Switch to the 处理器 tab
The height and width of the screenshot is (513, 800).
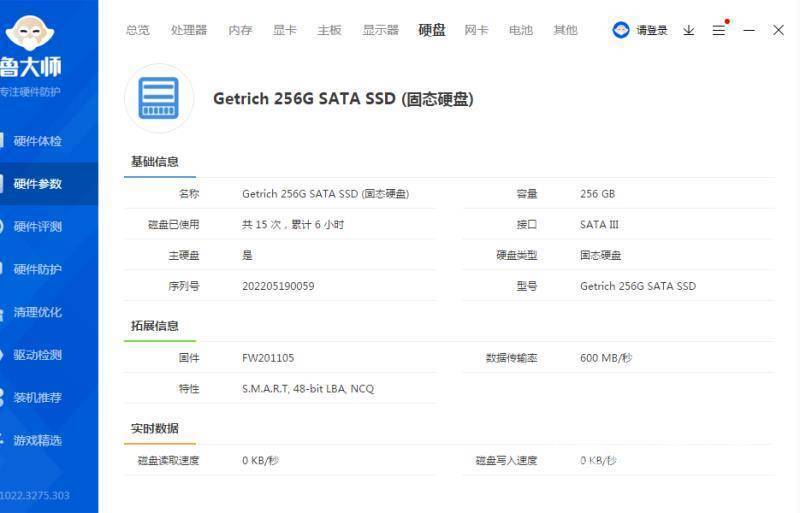coord(189,30)
